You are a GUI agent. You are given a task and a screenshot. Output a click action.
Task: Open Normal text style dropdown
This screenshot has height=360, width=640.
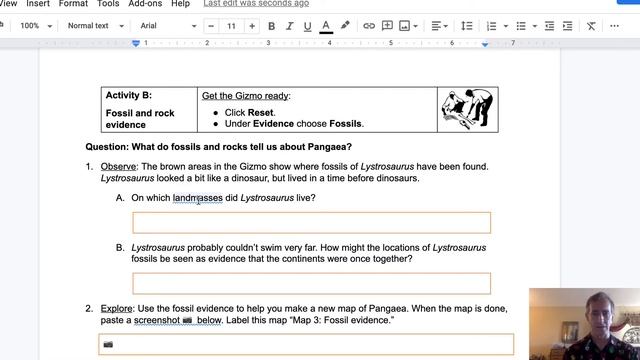pyautogui.click(x=96, y=26)
